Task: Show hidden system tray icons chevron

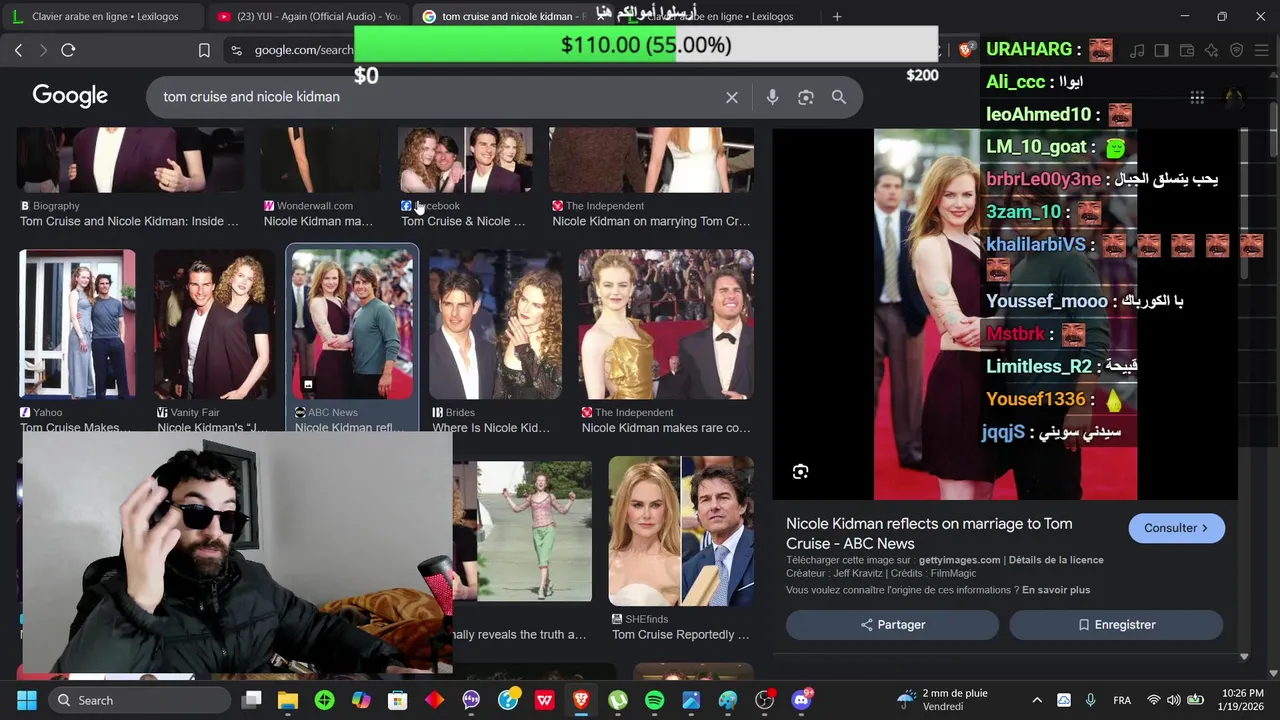Action: (x=1037, y=700)
